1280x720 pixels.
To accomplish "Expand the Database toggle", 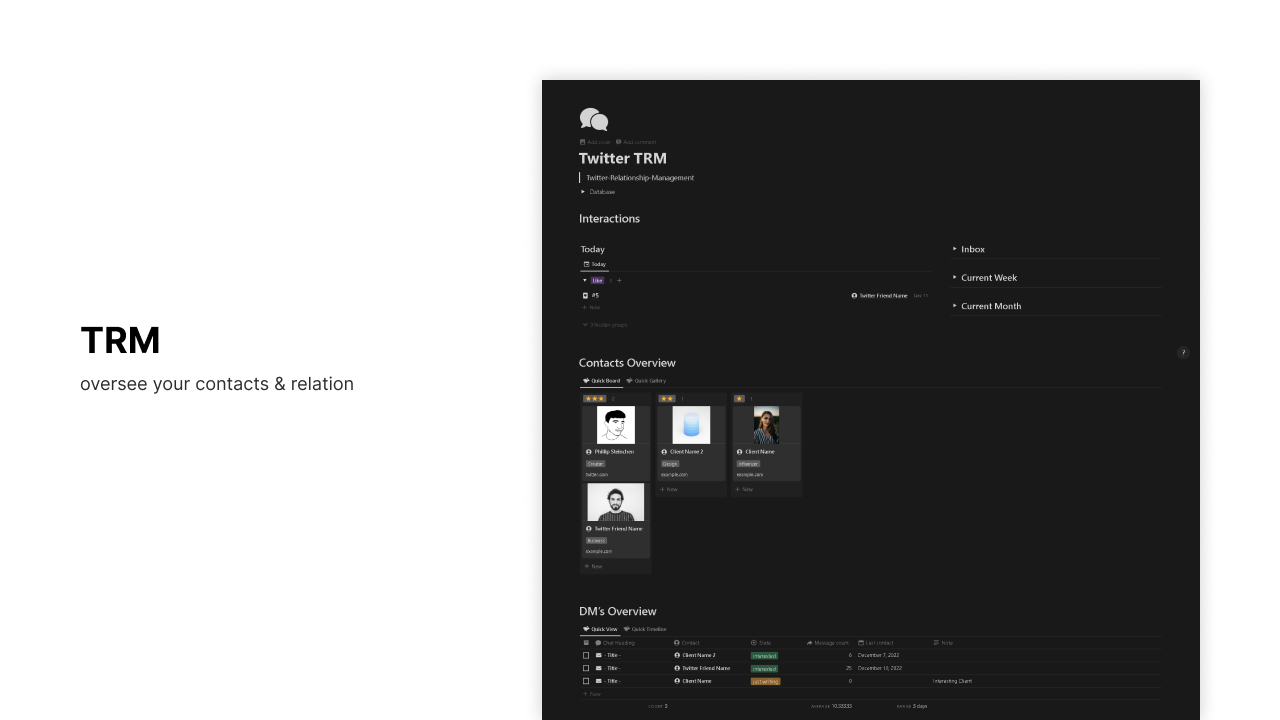I will (583, 192).
